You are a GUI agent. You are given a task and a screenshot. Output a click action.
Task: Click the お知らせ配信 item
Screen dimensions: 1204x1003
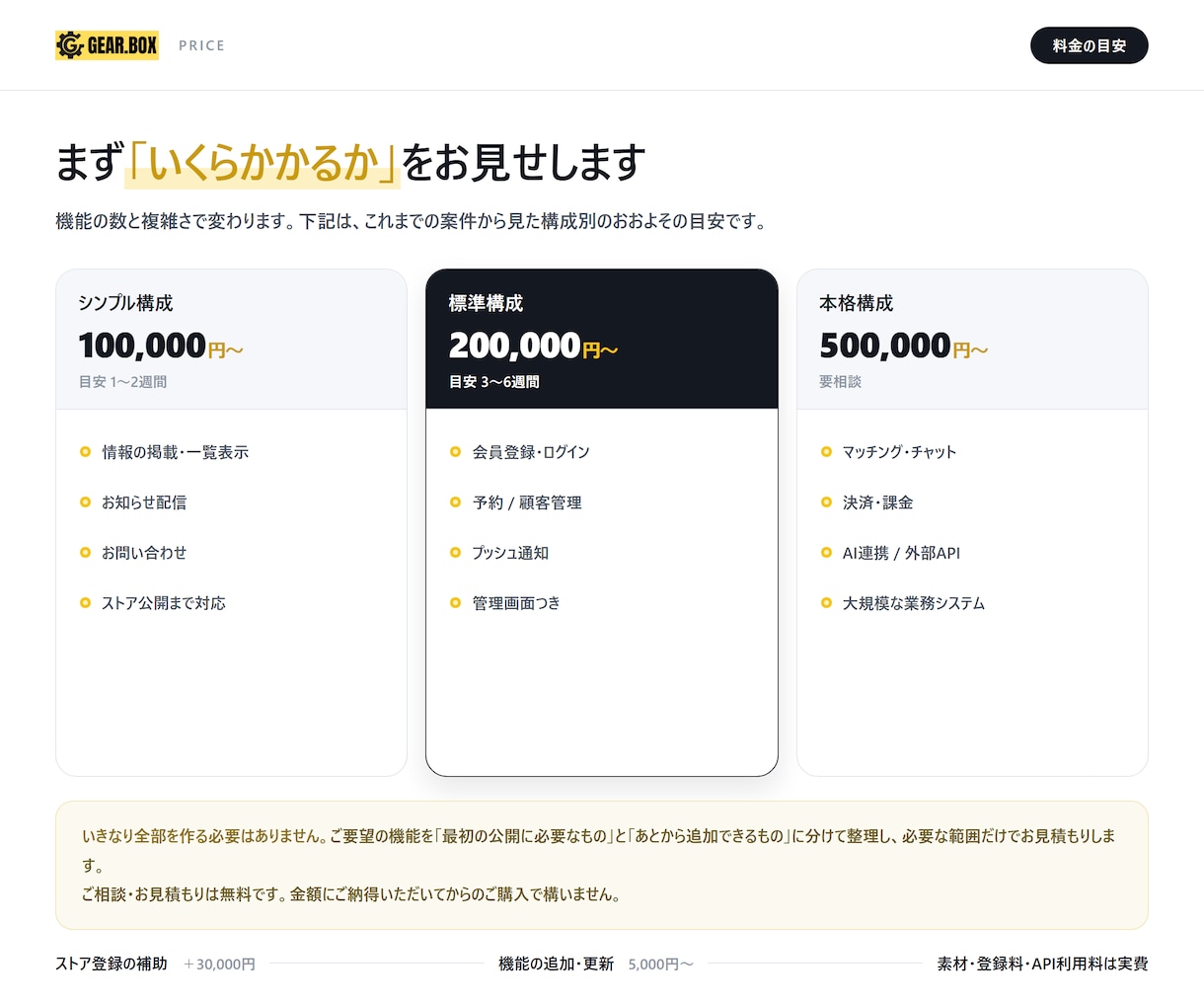coord(144,502)
